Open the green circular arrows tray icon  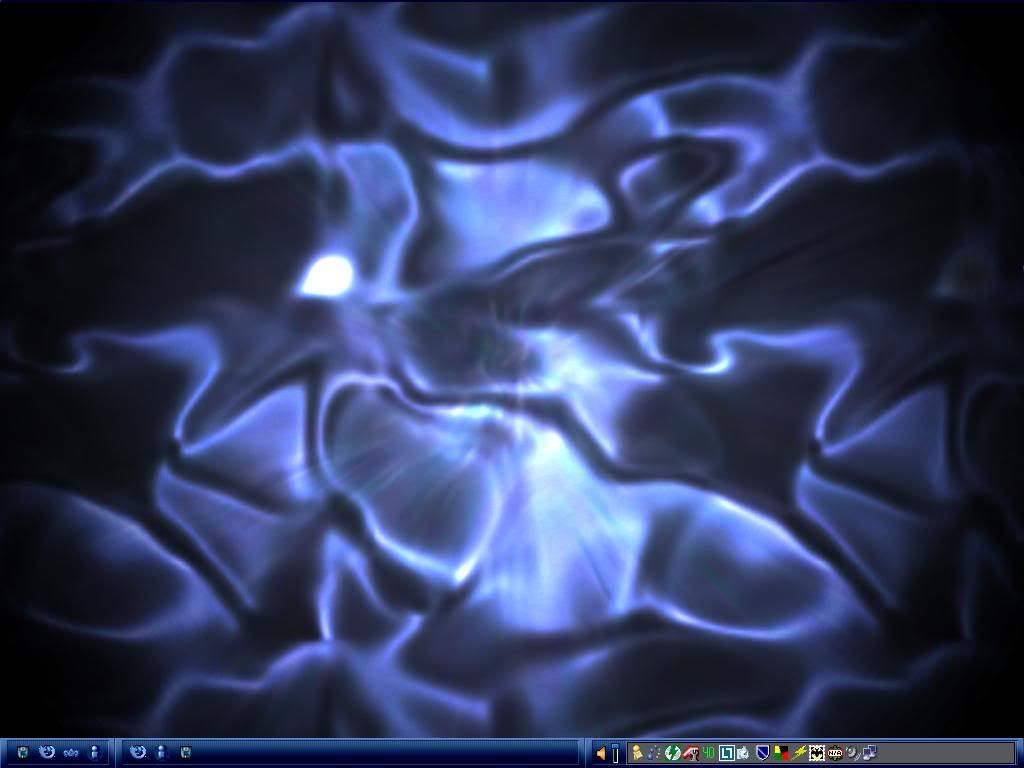tap(673, 753)
